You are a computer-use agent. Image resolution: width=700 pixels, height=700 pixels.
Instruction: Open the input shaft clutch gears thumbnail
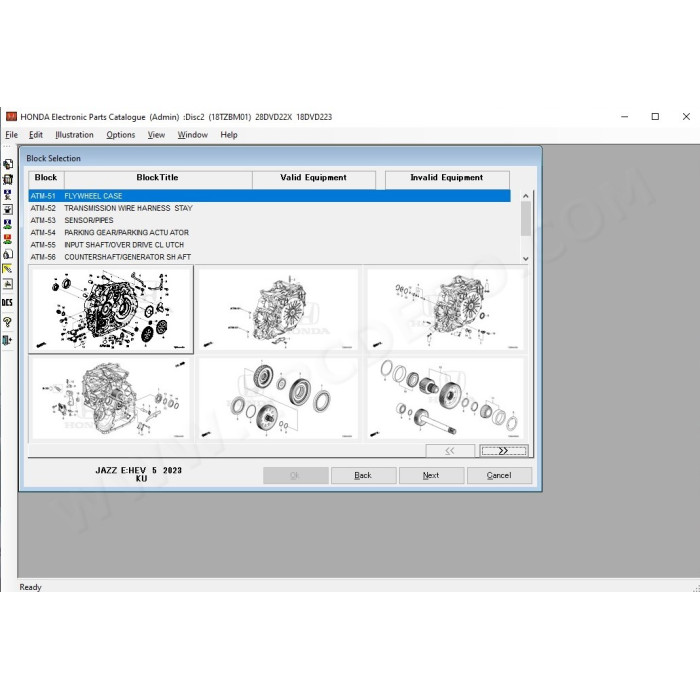278,399
